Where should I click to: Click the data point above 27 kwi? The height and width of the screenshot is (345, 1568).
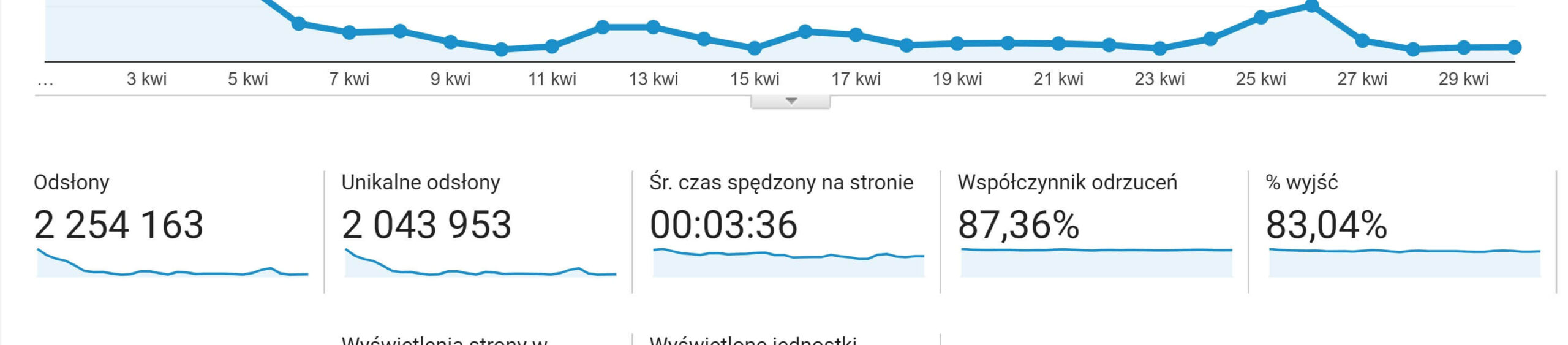pos(1363,41)
